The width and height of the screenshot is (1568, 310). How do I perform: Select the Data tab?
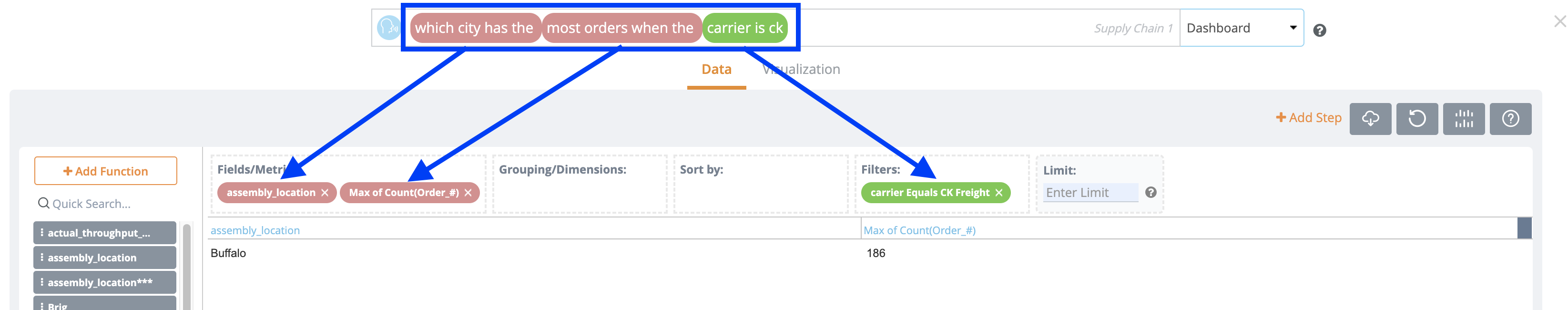pos(717,69)
